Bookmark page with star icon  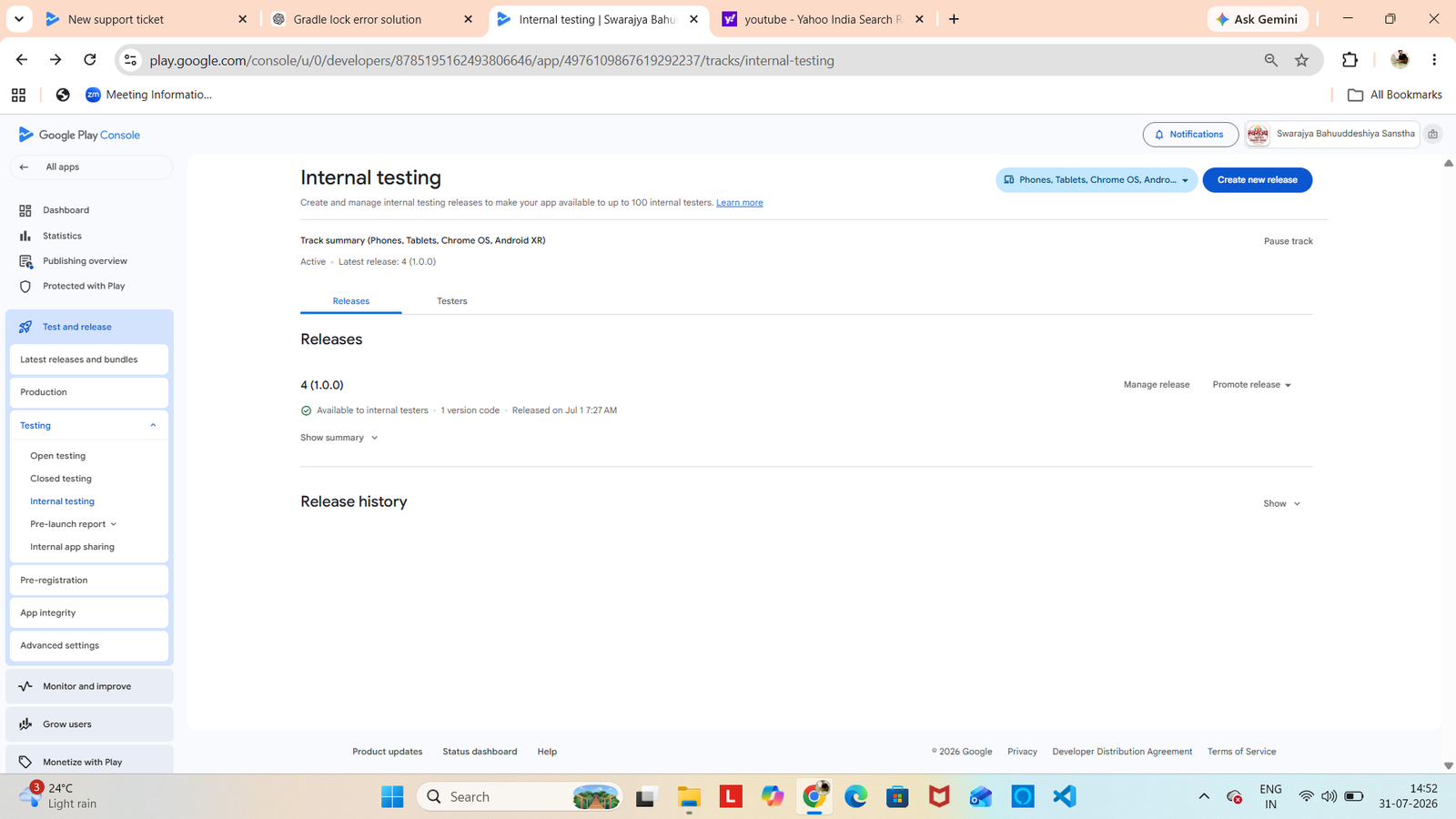click(1301, 60)
